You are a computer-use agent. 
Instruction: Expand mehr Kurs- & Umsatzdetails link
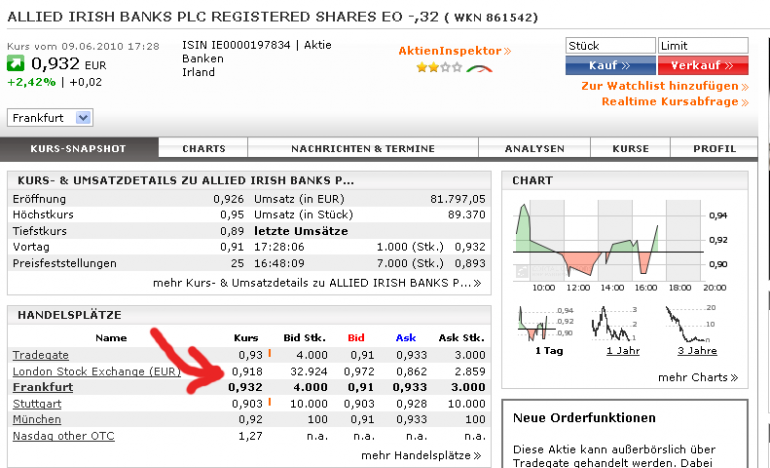coord(317,283)
